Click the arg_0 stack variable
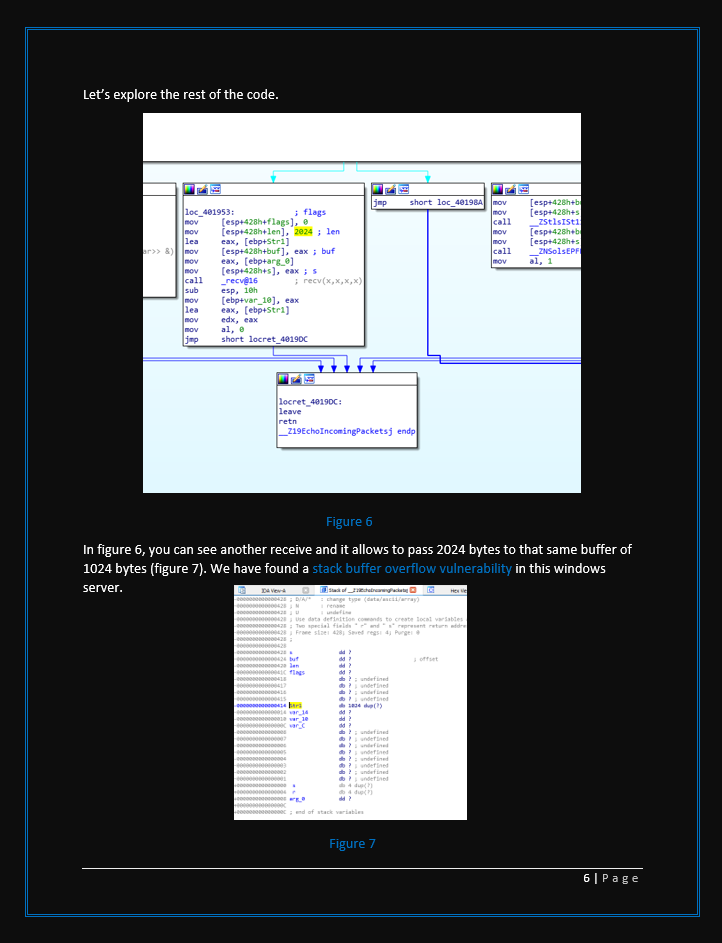 click(x=297, y=799)
